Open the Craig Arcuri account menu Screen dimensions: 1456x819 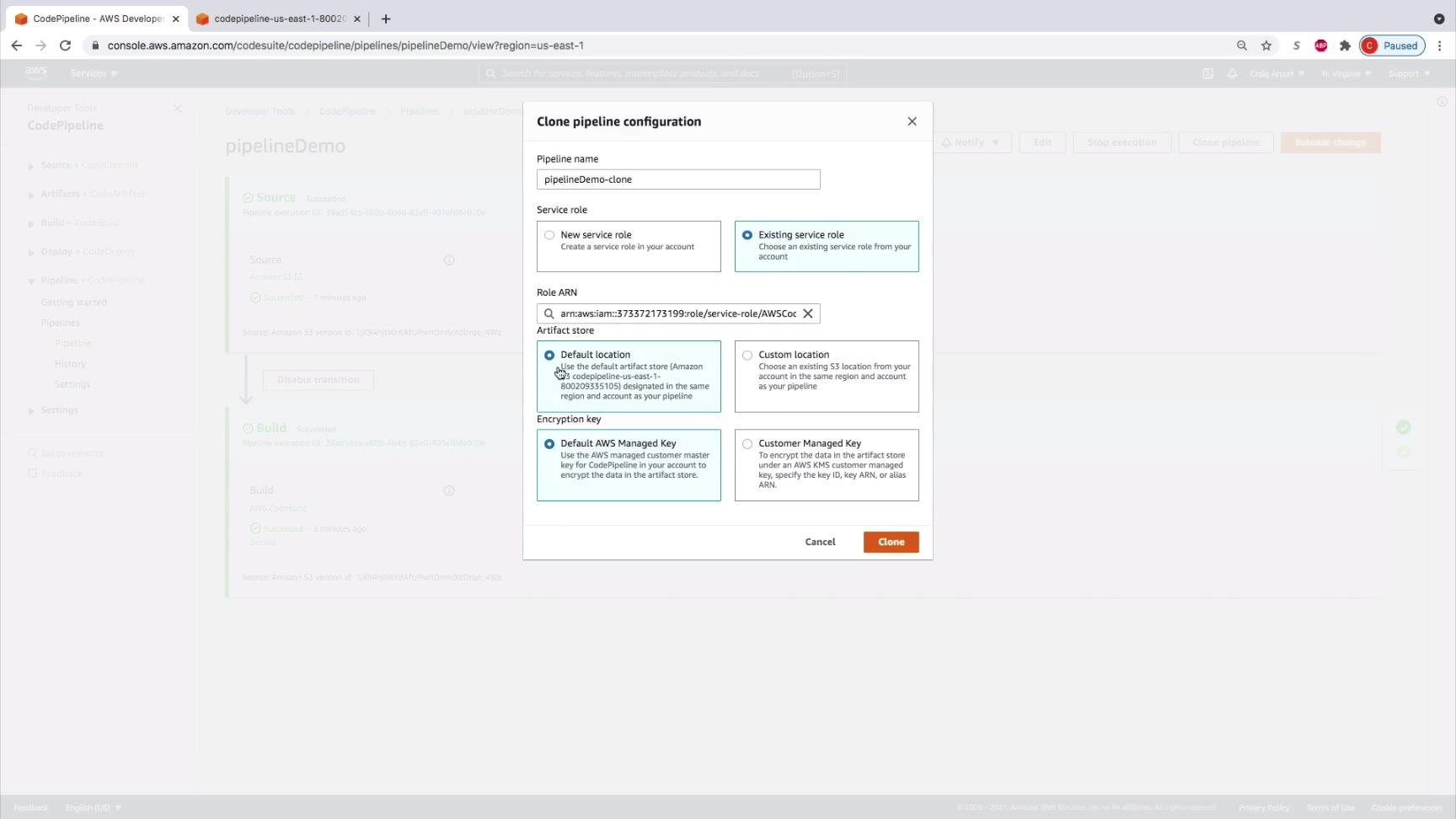pos(1277,73)
